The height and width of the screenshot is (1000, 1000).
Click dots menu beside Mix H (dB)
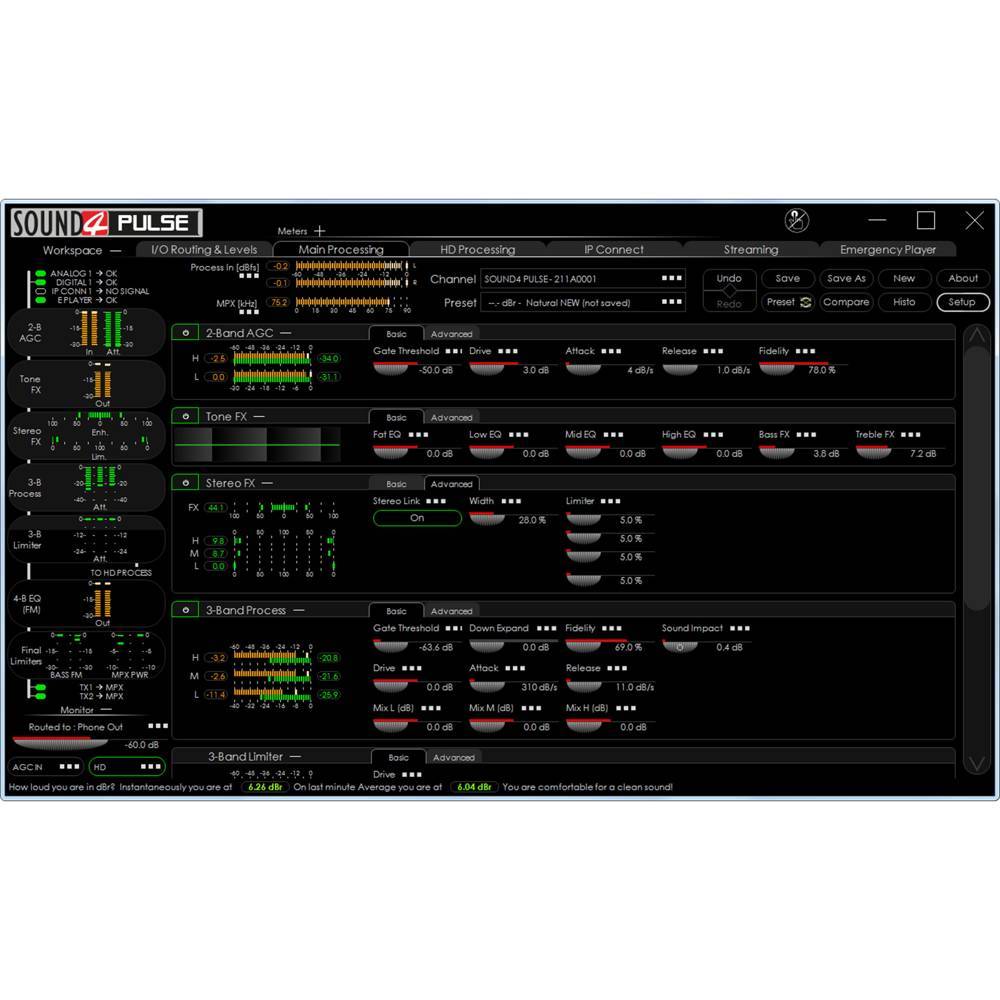click(x=626, y=708)
